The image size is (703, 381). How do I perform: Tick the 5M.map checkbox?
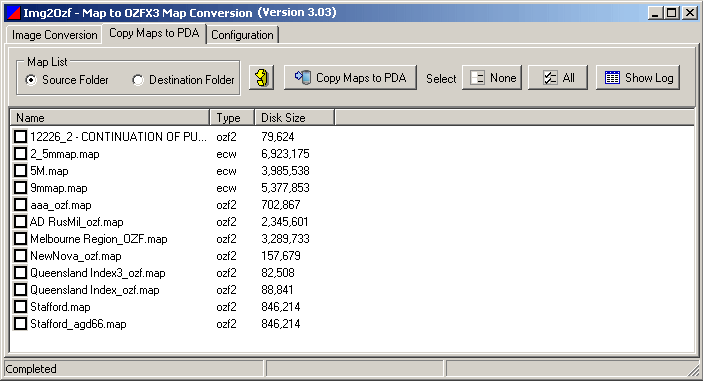pos(20,171)
